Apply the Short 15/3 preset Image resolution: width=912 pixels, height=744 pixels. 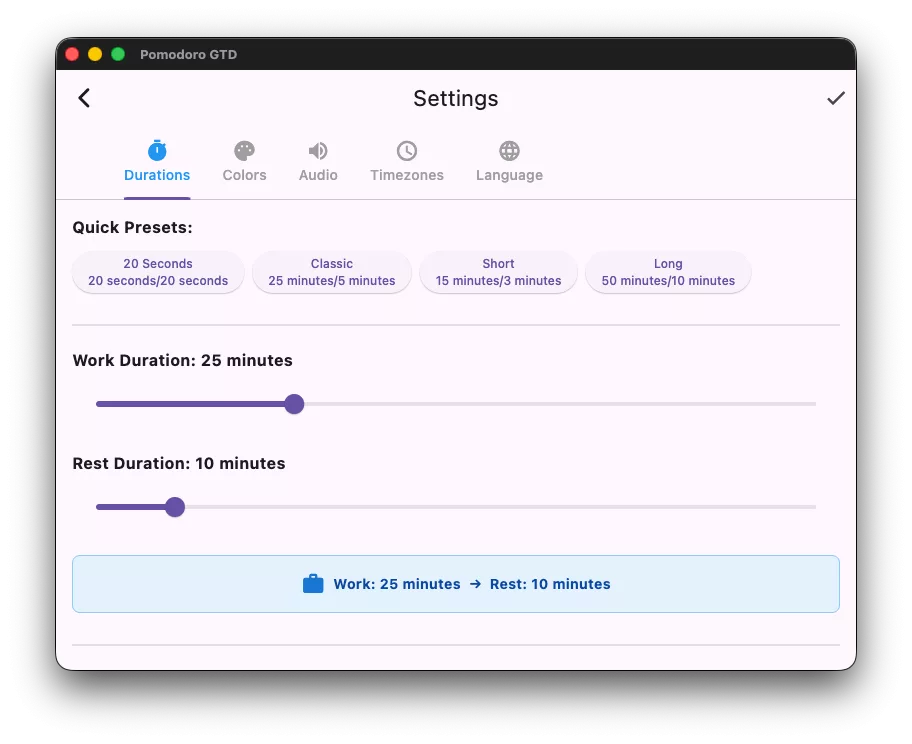click(498, 272)
